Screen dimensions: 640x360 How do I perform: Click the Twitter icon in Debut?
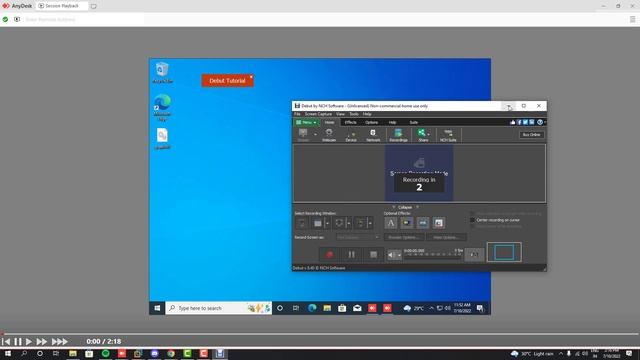[x=525, y=122]
